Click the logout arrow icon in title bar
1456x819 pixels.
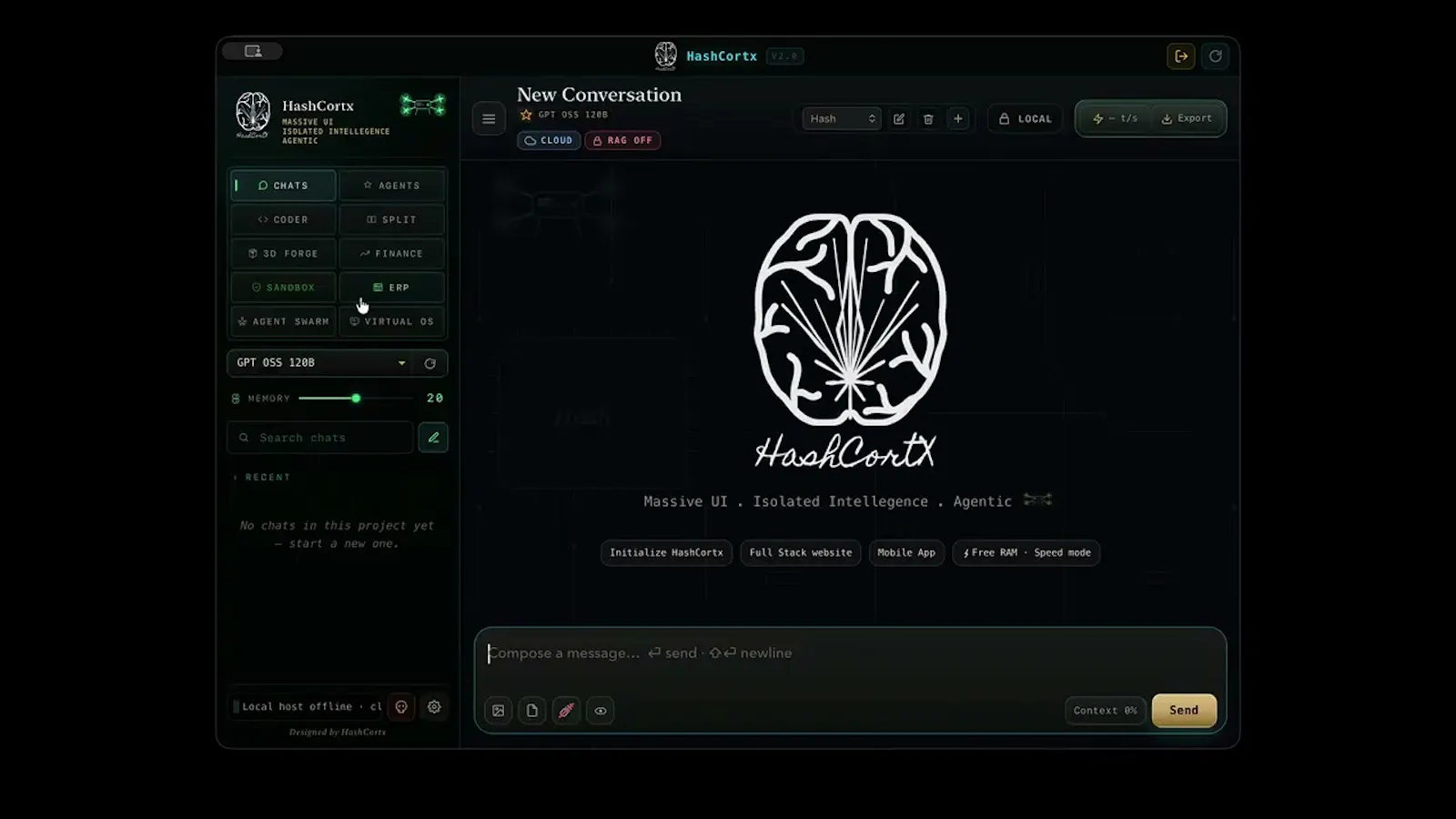click(1181, 56)
